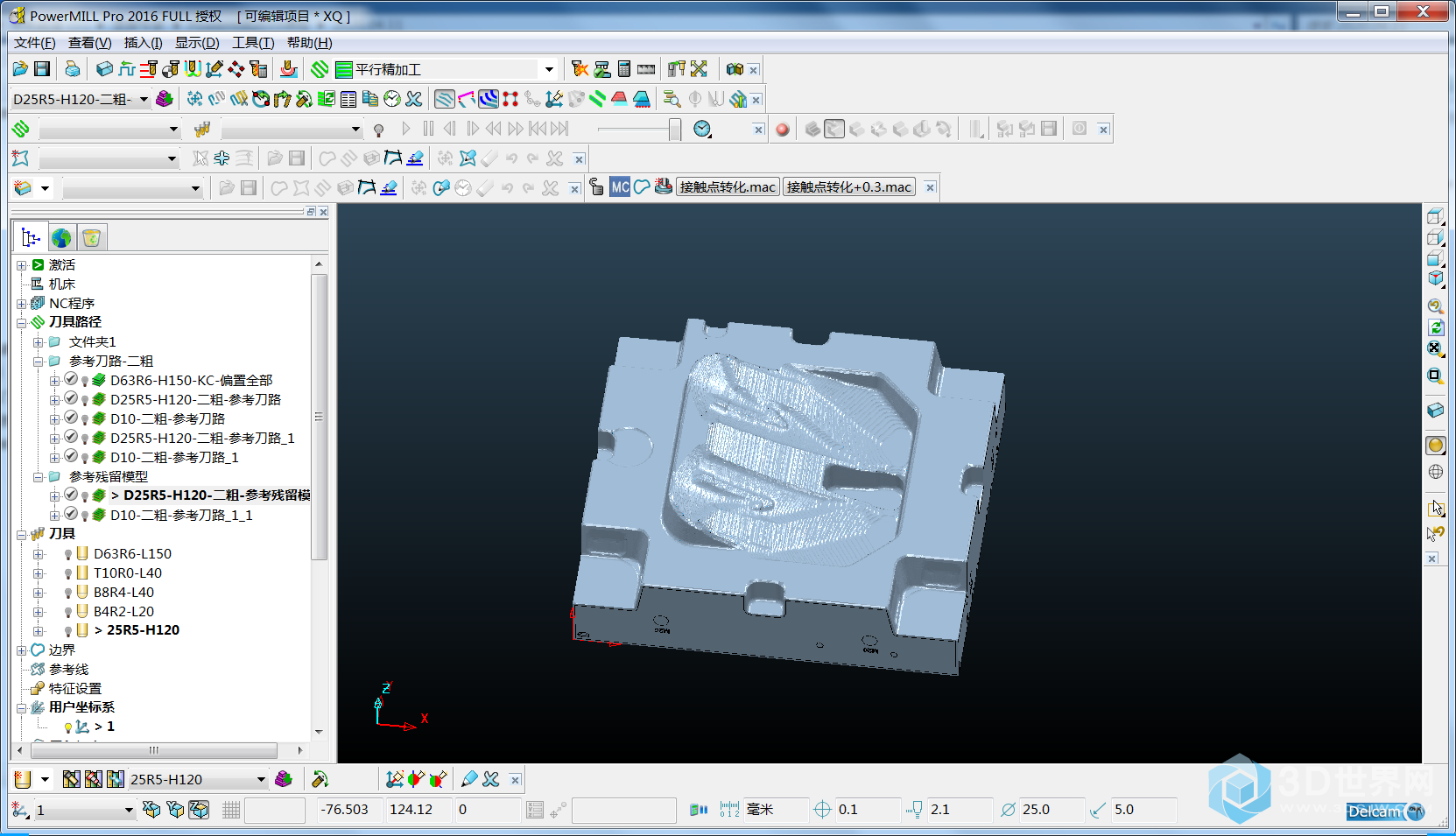Click the shaded view icon on right toolbar
The image size is (1456, 836).
pos(1435,445)
